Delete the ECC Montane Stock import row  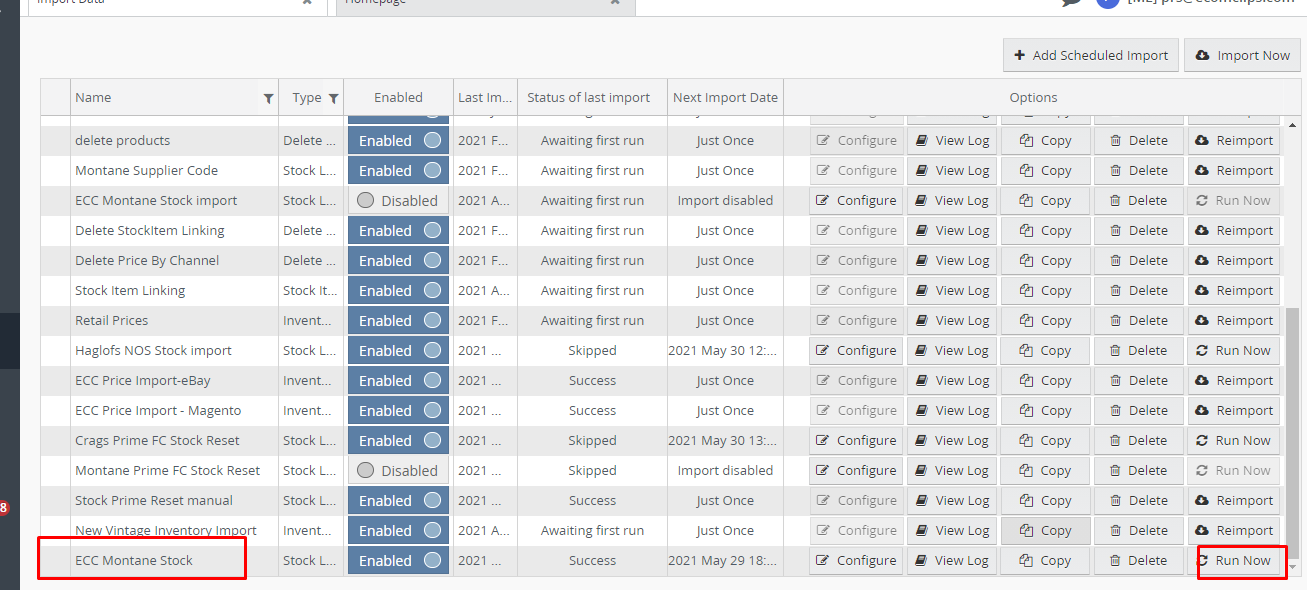click(x=1139, y=201)
